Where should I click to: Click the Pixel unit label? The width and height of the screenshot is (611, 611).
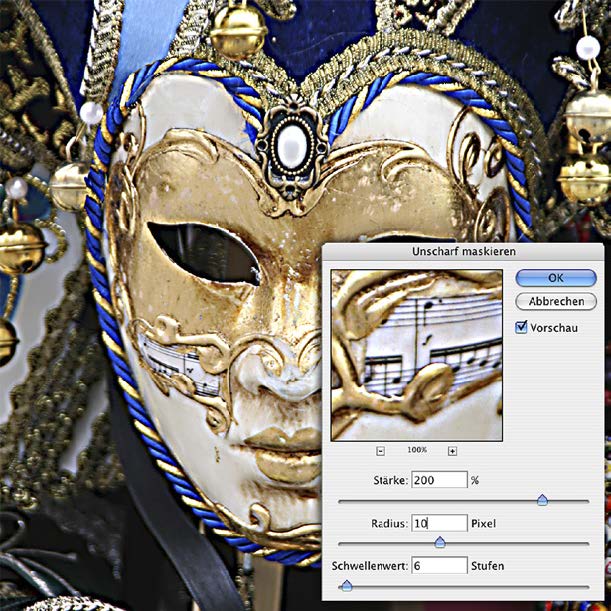[483, 523]
